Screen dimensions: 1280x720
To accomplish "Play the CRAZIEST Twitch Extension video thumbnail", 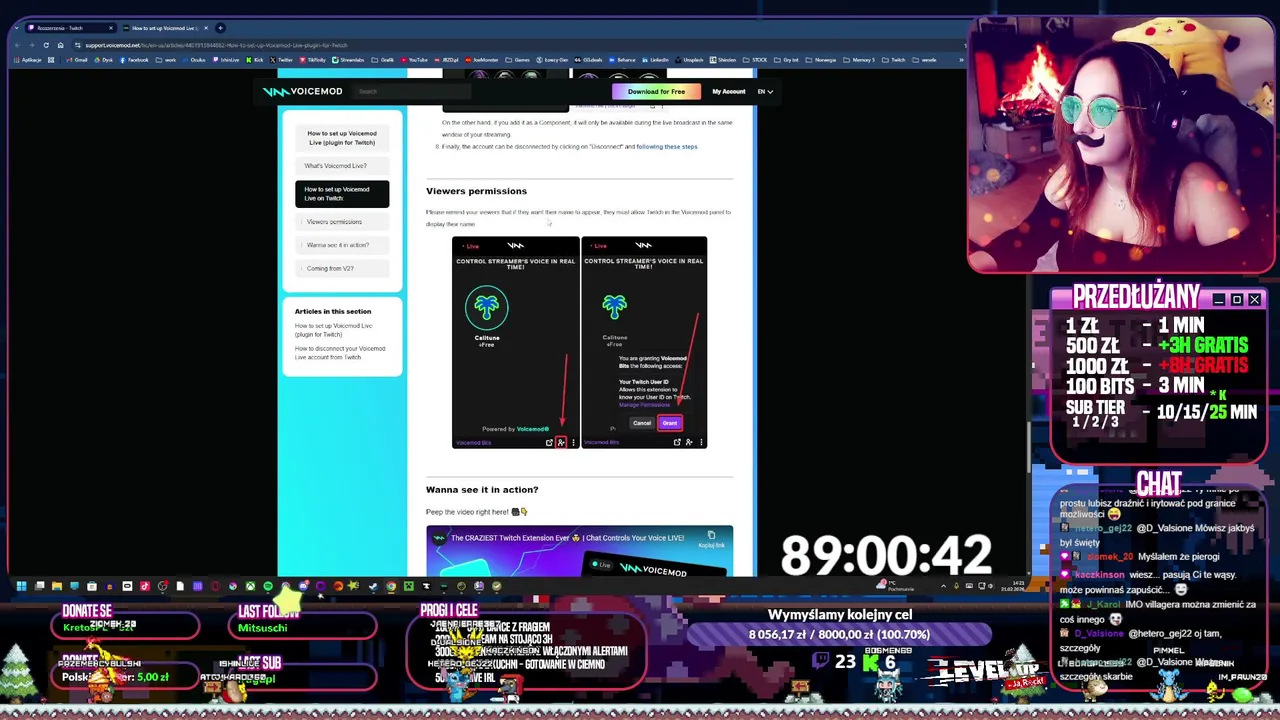I will pos(579,551).
